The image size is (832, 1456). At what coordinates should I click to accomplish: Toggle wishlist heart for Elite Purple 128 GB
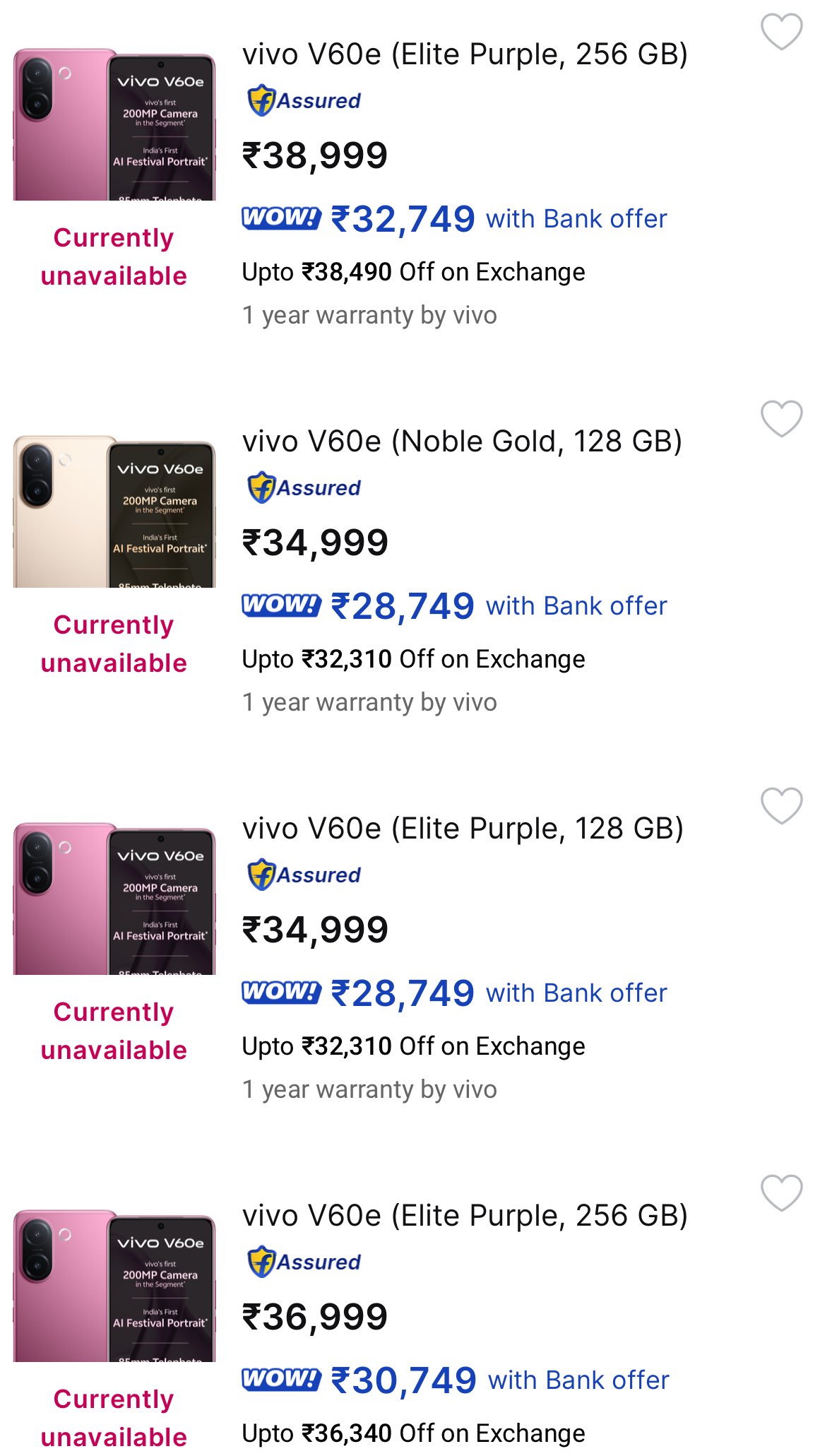(781, 806)
